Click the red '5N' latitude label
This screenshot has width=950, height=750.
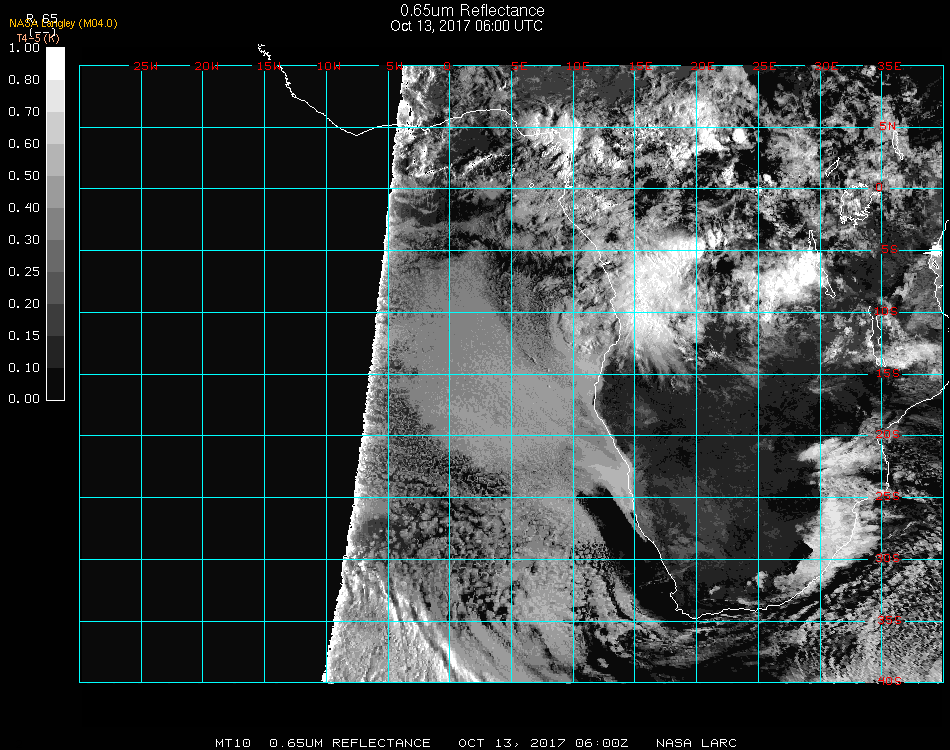pos(888,127)
